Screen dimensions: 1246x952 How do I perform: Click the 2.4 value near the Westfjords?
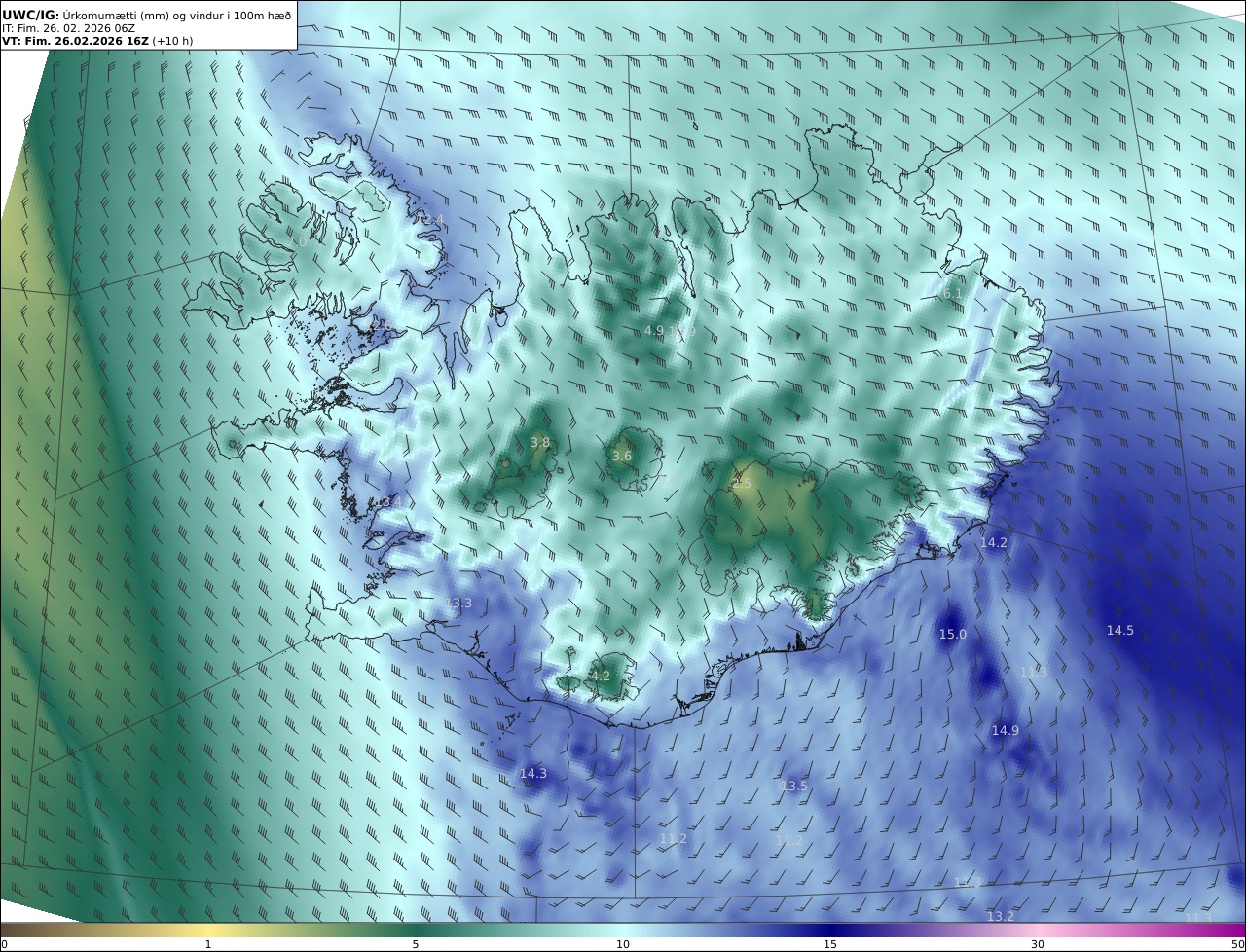click(x=432, y=219)
